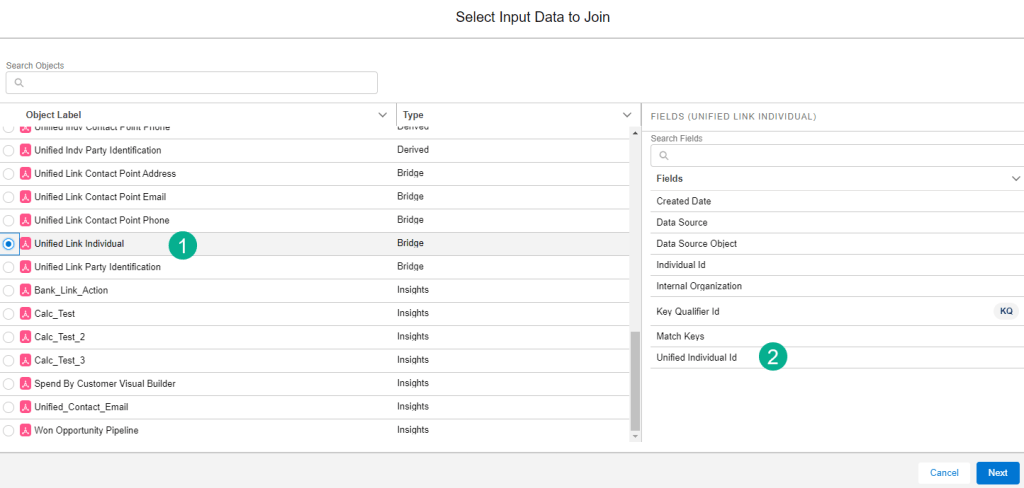Viewport: 1024px width, 488px height.
Task: Focus the Search Objects input box
Action: [x=192, y=82]
